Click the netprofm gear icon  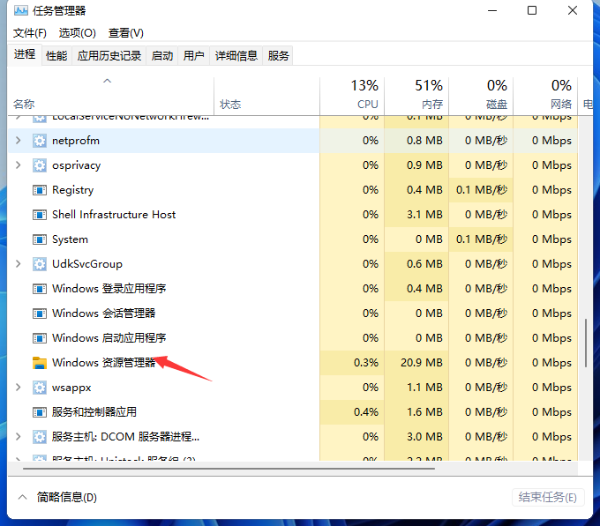(40, 141)
